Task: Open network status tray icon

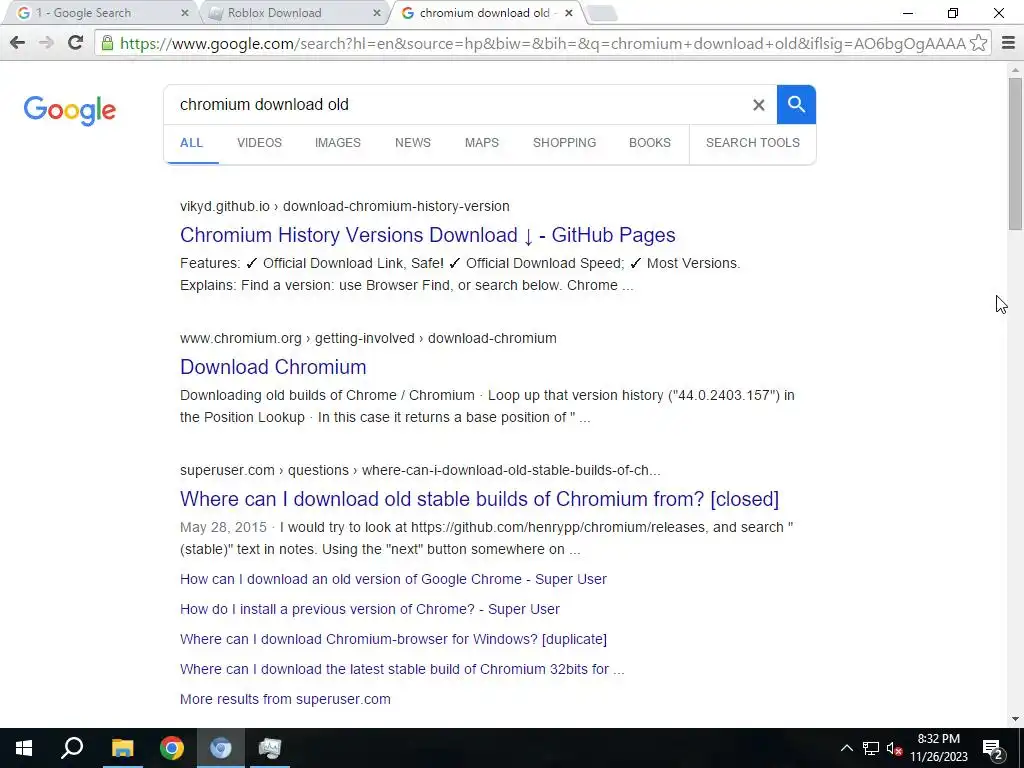Action: pos(871,748)
